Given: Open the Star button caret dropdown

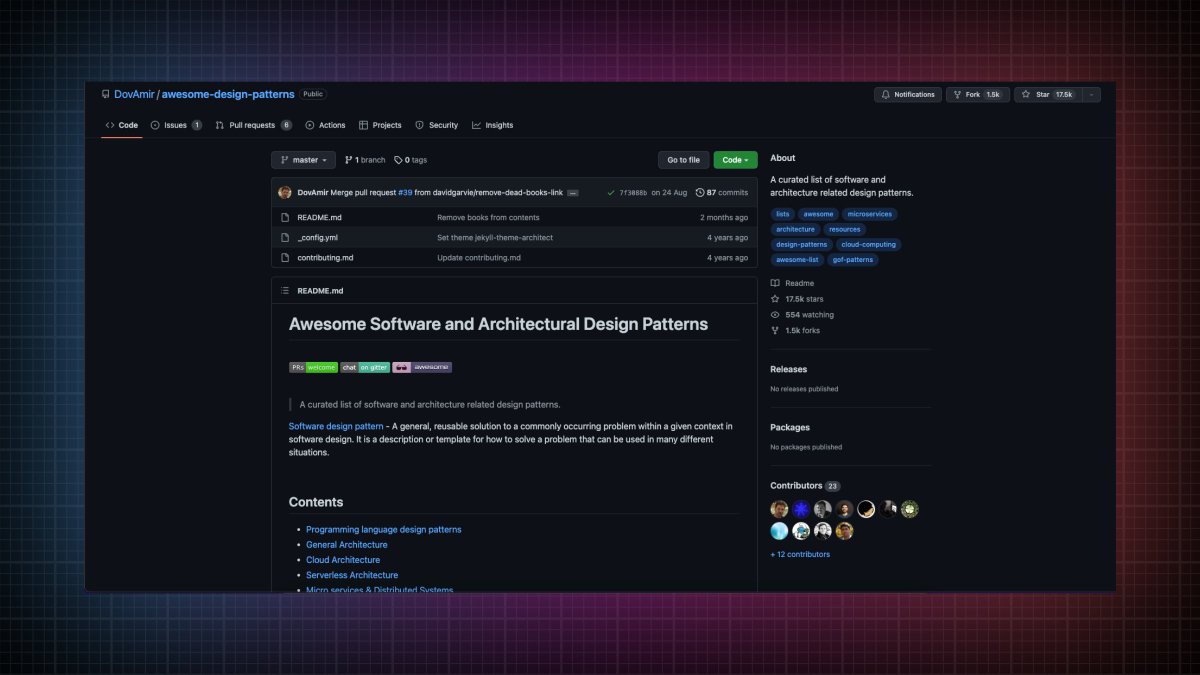Looking at the screenshot, I should (1091, 94).
